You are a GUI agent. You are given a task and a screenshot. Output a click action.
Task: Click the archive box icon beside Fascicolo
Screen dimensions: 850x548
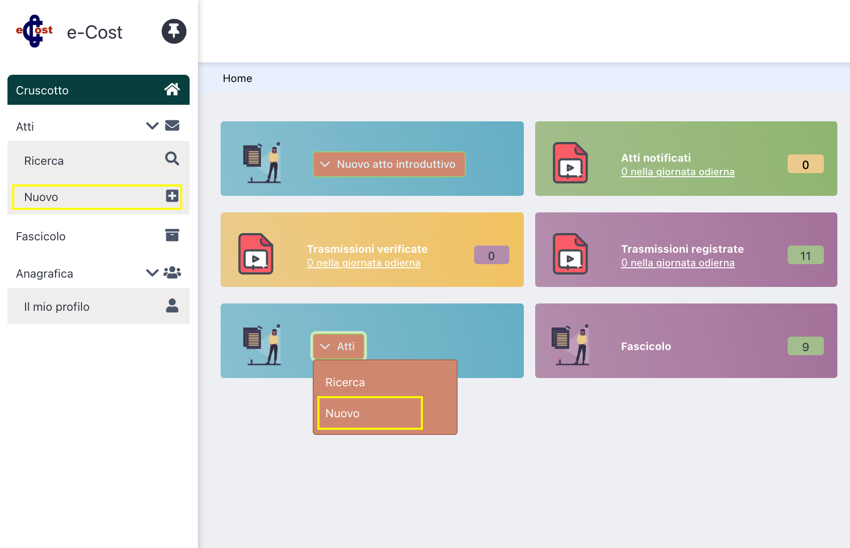172,235
